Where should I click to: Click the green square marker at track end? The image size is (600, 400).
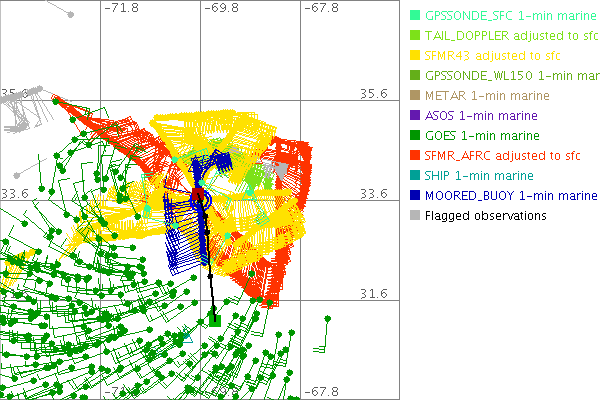coord(214,320)
